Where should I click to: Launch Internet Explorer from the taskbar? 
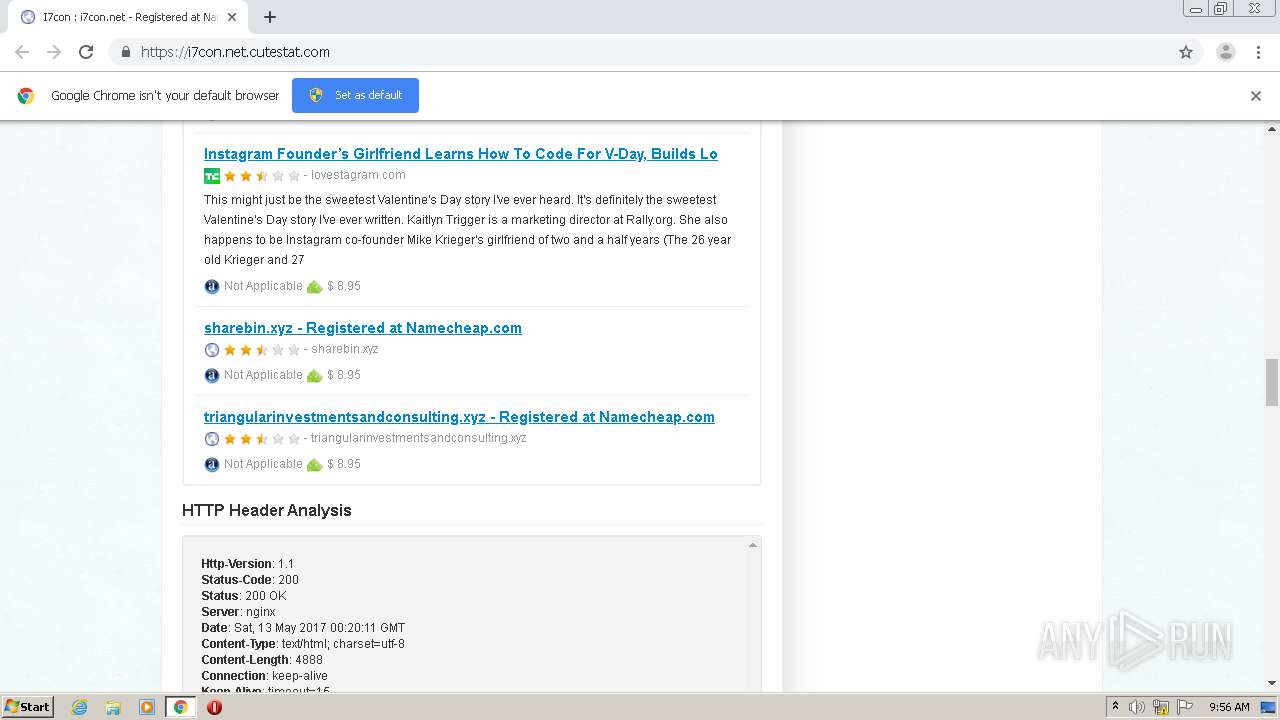(80, 707)
